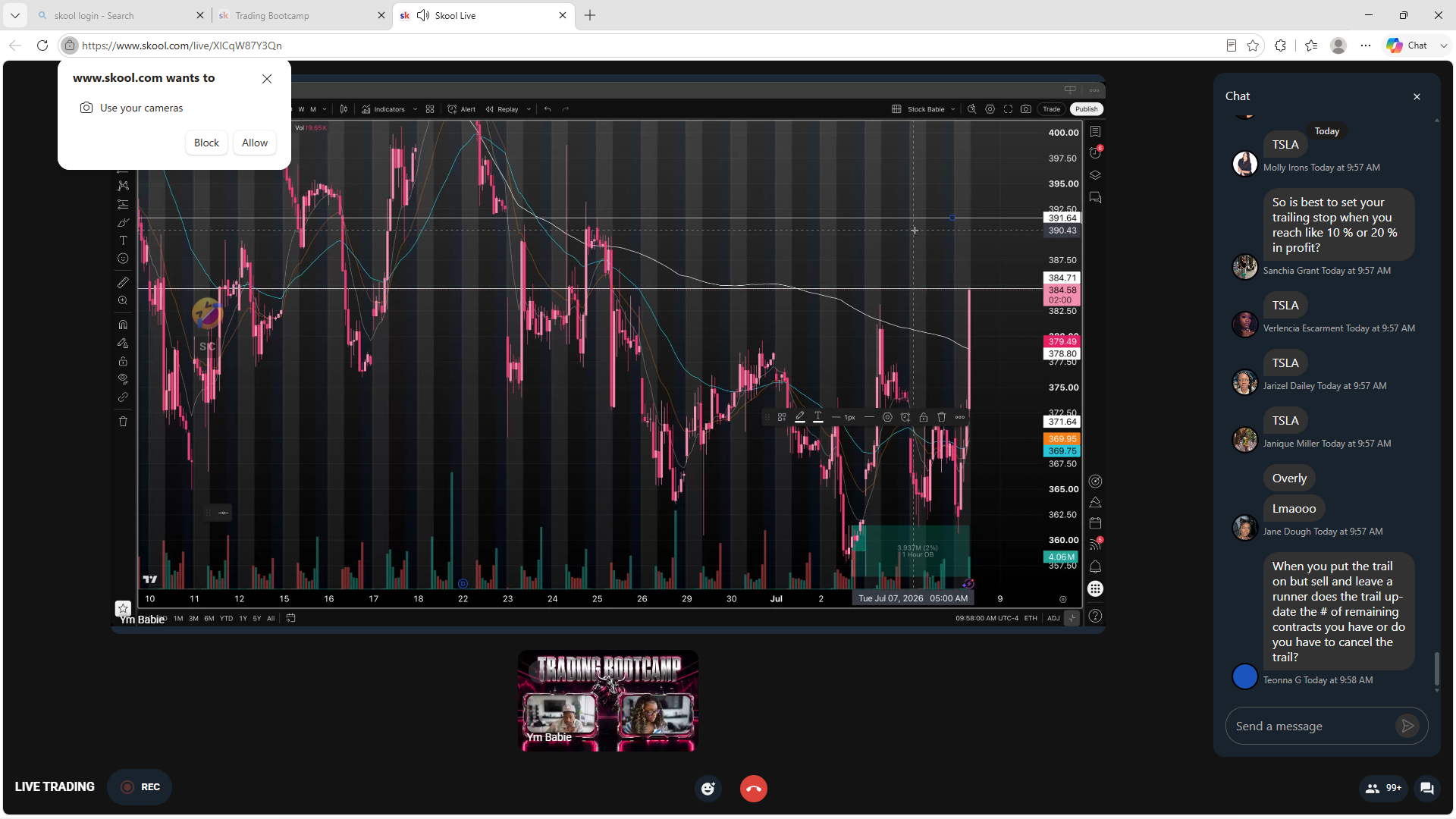Open browser Extensions puzzle icon

point(1281,45)
